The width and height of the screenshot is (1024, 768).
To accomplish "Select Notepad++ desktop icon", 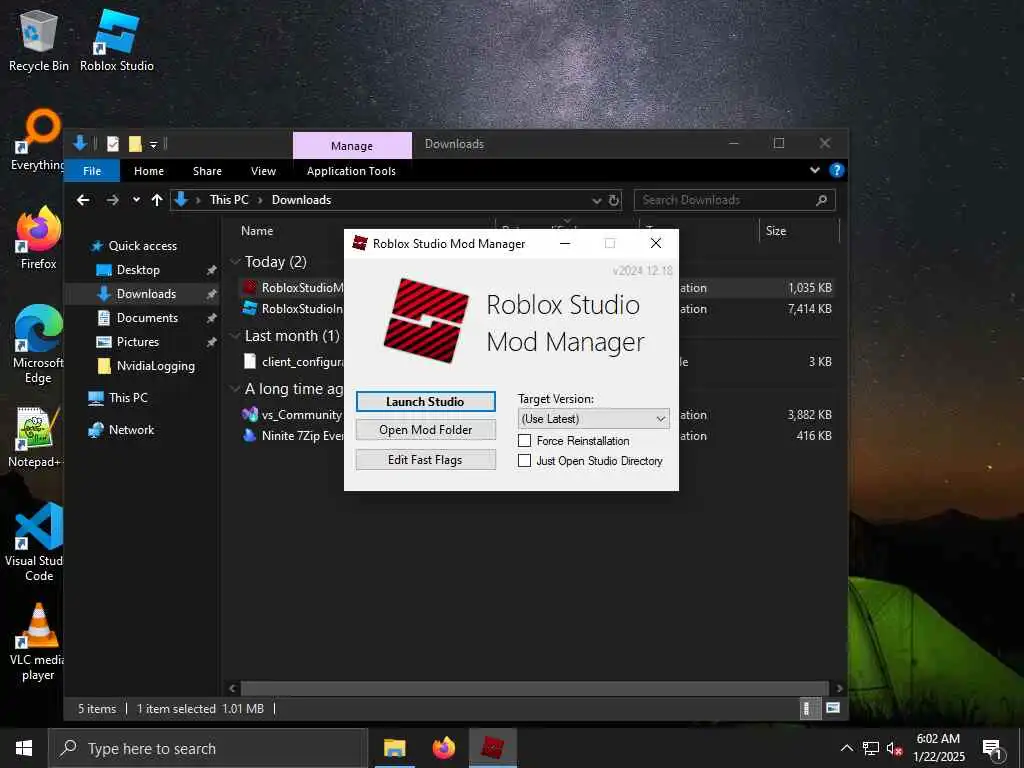I will click(36, 438).
